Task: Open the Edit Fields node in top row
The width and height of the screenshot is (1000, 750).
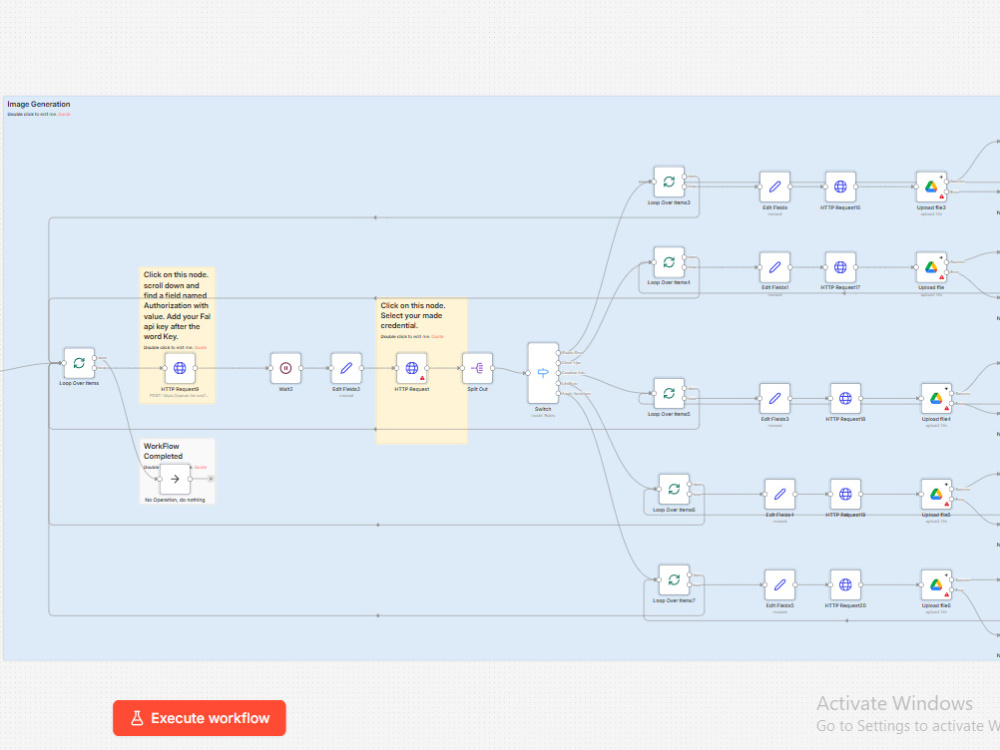Action: point(775,187)
